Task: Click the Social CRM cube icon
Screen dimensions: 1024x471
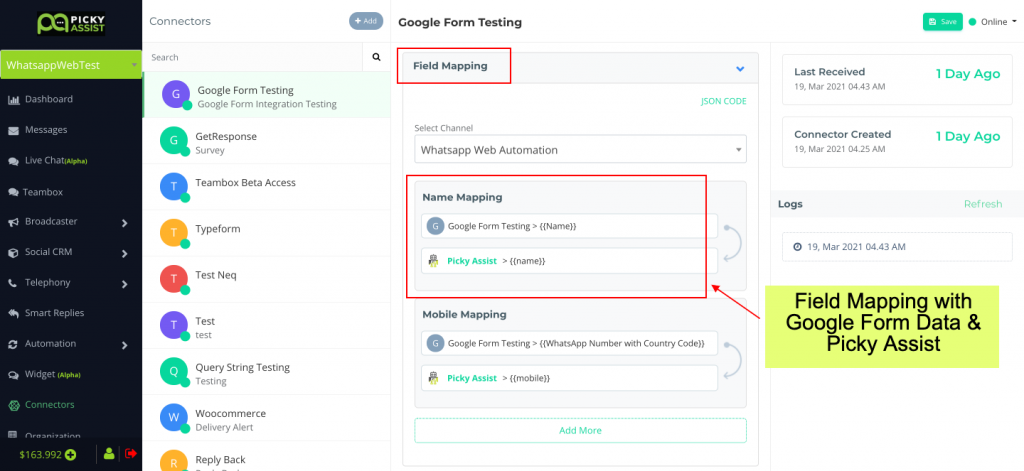Action: pyautogui.click(x=13, y=253)
